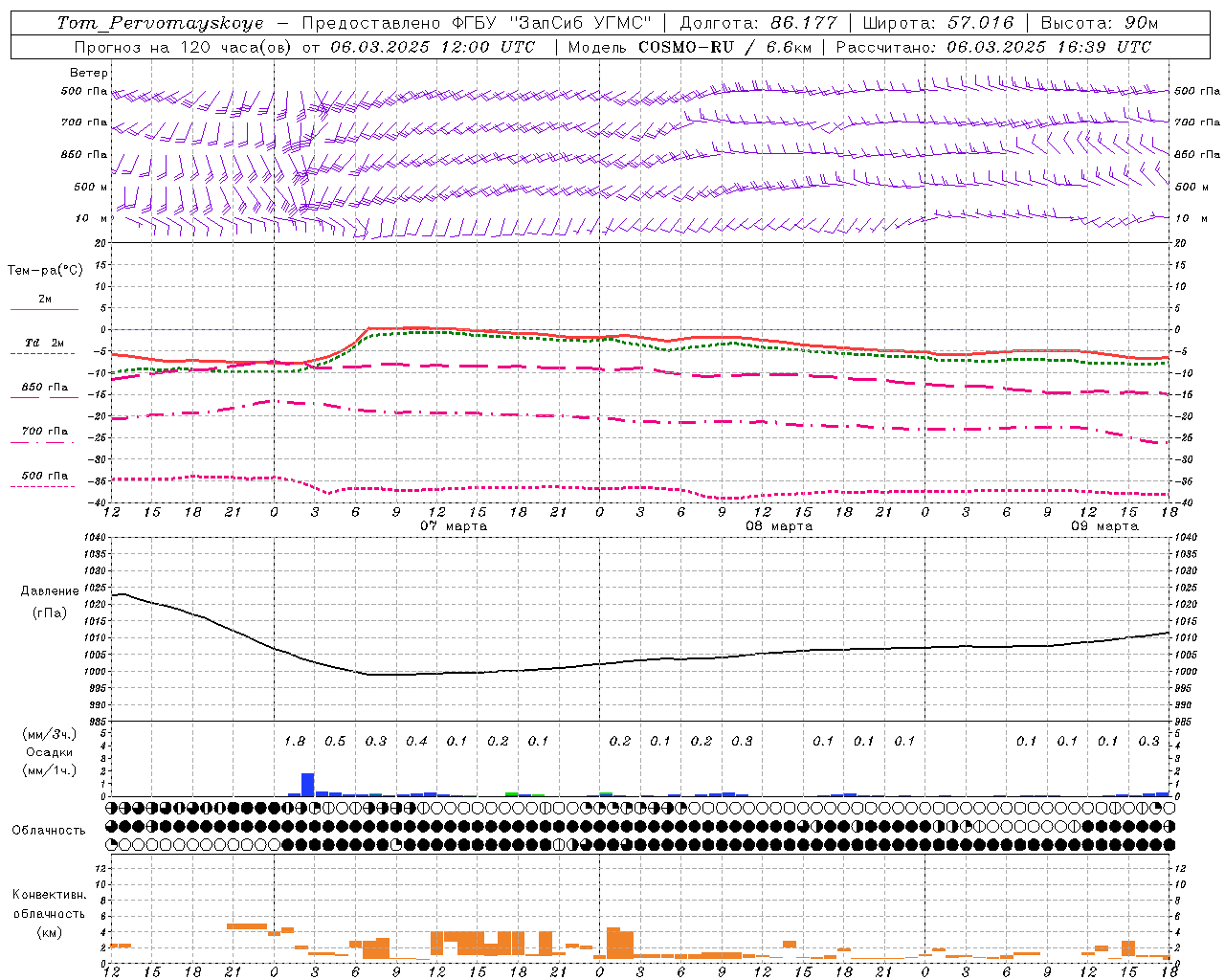
Task: Click the '(мм/3ч.)' precipitation unit label
Action: point(49,735)
